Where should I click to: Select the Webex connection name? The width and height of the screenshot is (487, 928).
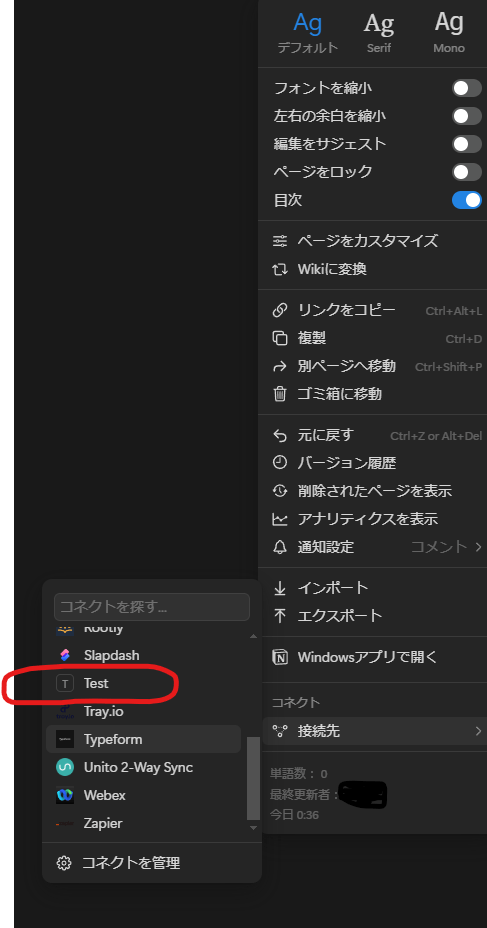coord(105,795)
